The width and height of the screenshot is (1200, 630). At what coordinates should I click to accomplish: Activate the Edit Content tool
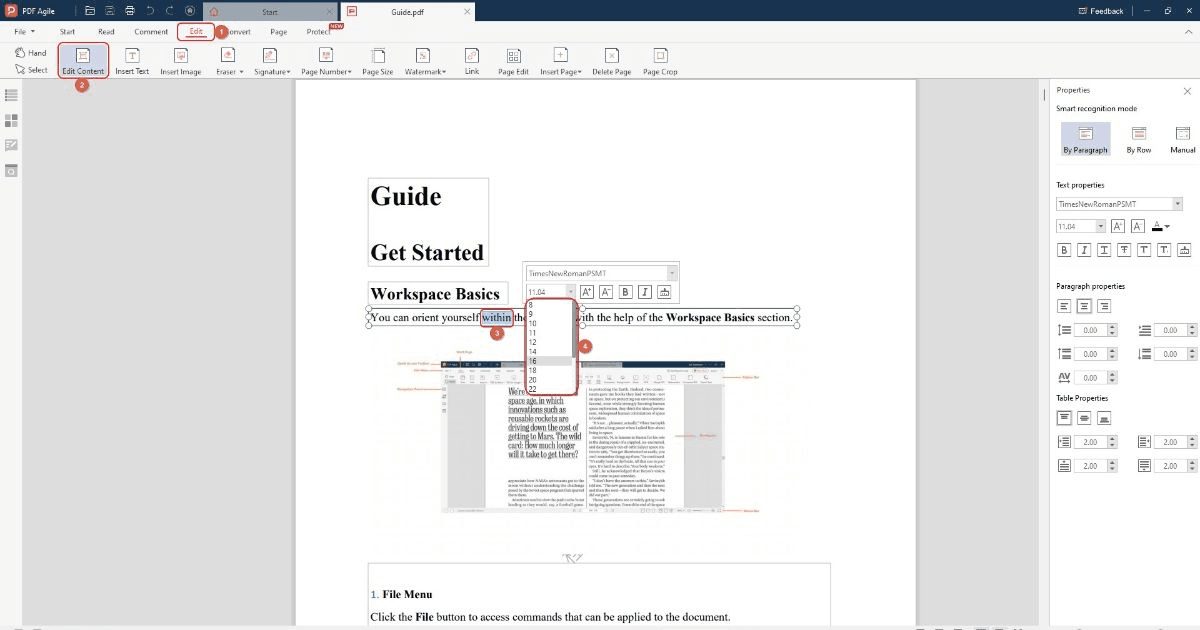click(x=83, y=61)
